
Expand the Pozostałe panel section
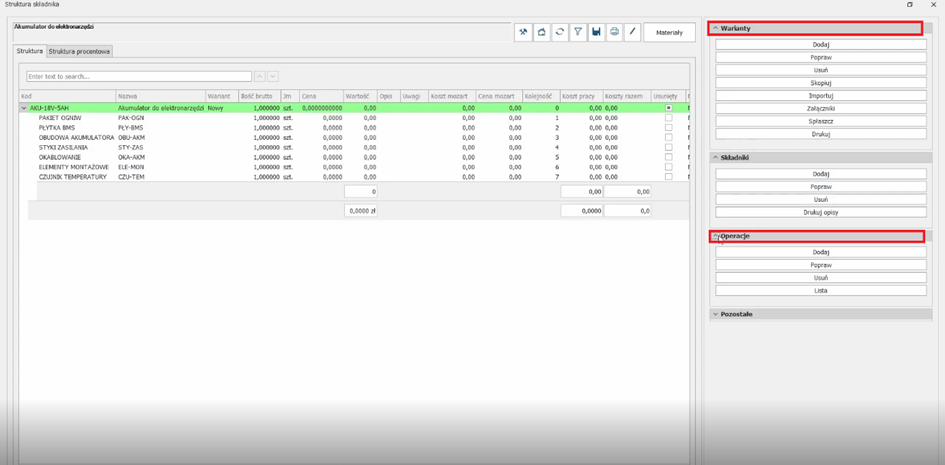coord(716,314)
